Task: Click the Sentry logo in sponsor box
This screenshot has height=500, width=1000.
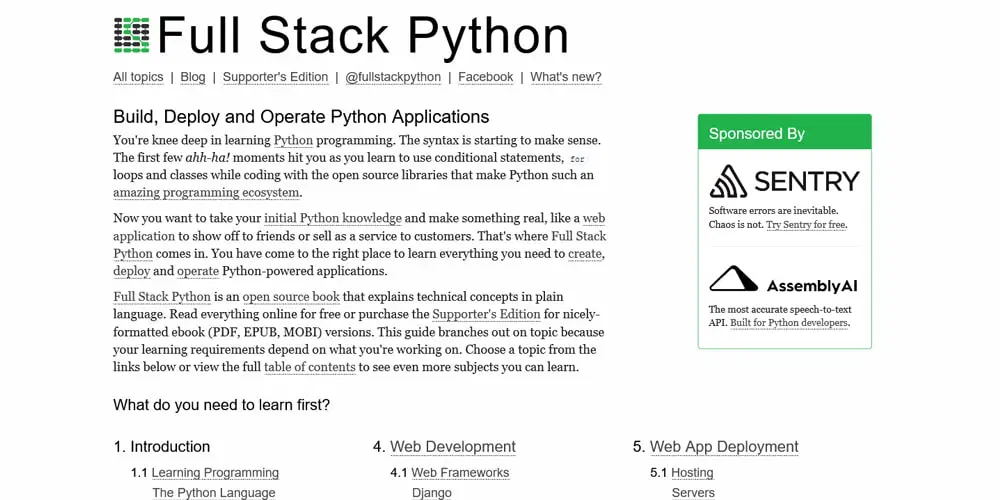Action: [x=784, y=181]
